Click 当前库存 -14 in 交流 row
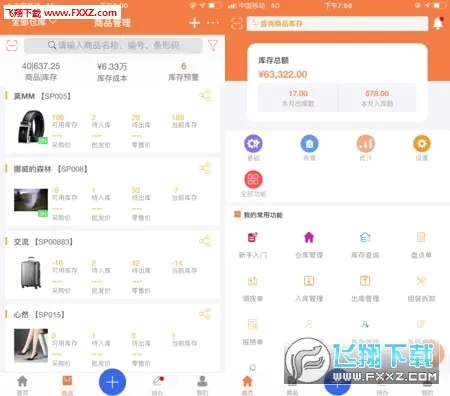Viewport: 450px width, 396px height. 177,263
